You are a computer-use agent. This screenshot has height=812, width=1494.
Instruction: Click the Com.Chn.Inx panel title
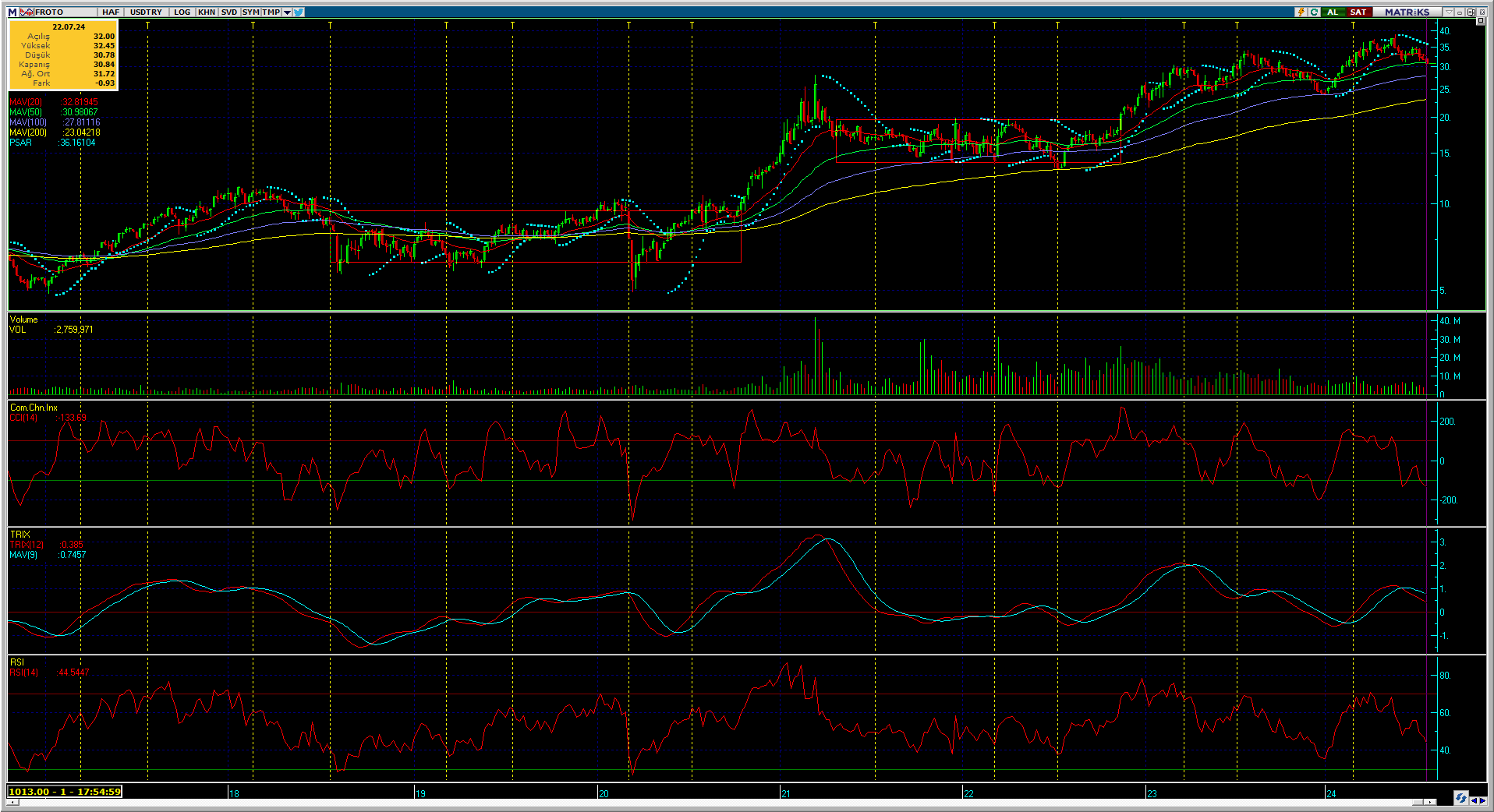point(34,408)
